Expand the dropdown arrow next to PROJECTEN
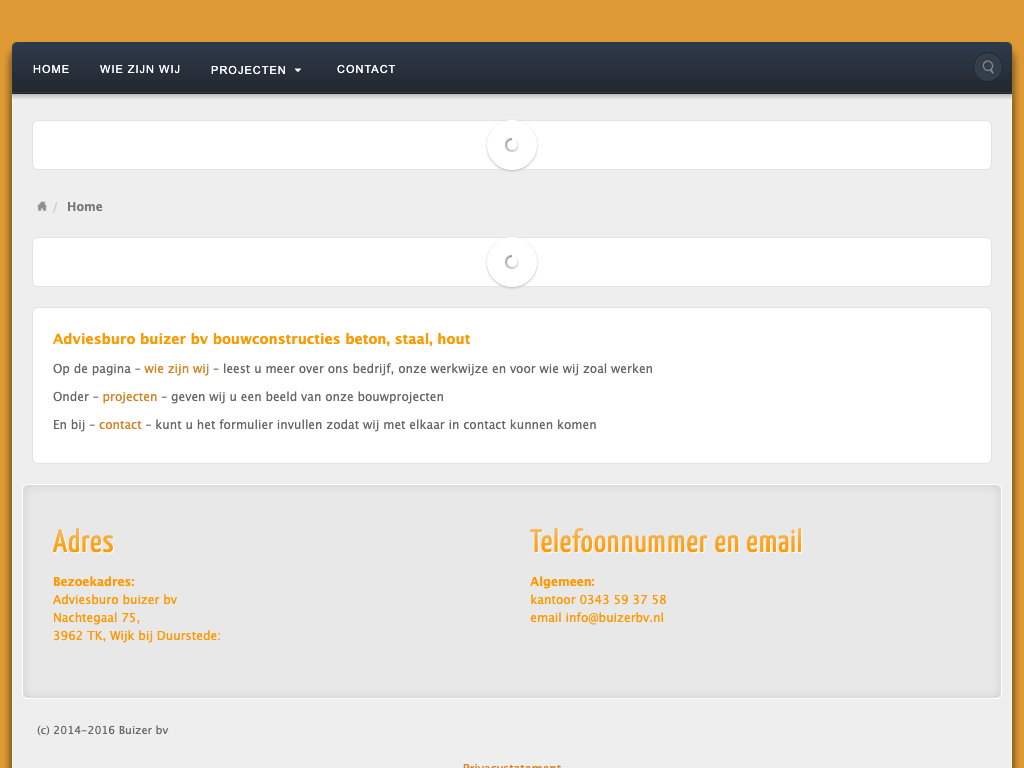The width and height of the screenshot is (1024, 768). point(298,70)
